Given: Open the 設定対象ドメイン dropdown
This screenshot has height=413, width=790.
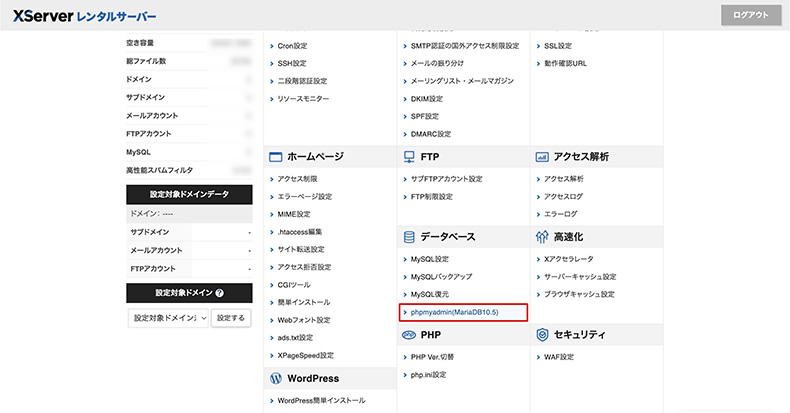Looking at the screenshot, I should [167, 317].
